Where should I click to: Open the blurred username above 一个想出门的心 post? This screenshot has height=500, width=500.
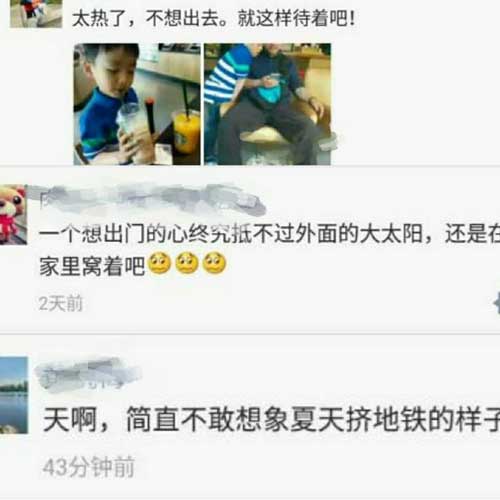pyautogui.click(x=150, y=200)
